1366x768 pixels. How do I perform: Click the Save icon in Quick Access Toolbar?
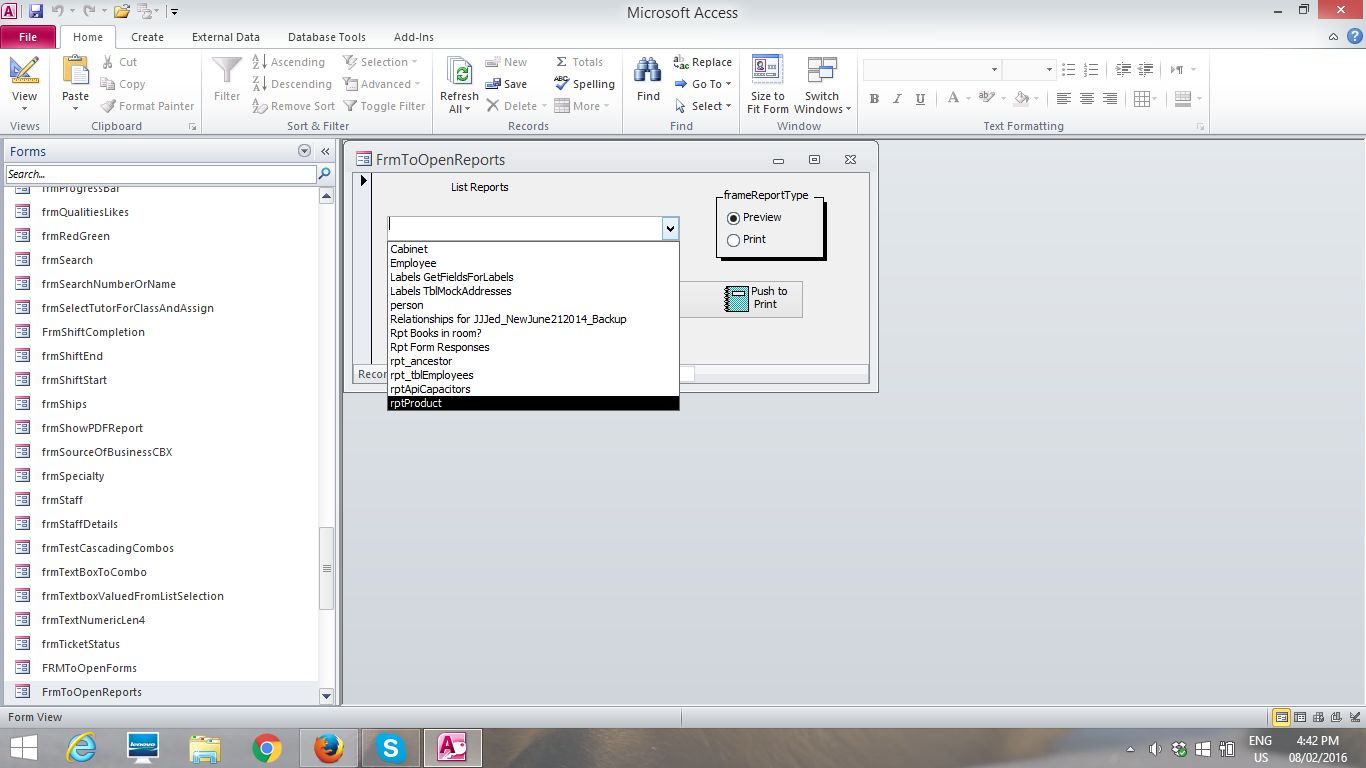coord(36,12)
